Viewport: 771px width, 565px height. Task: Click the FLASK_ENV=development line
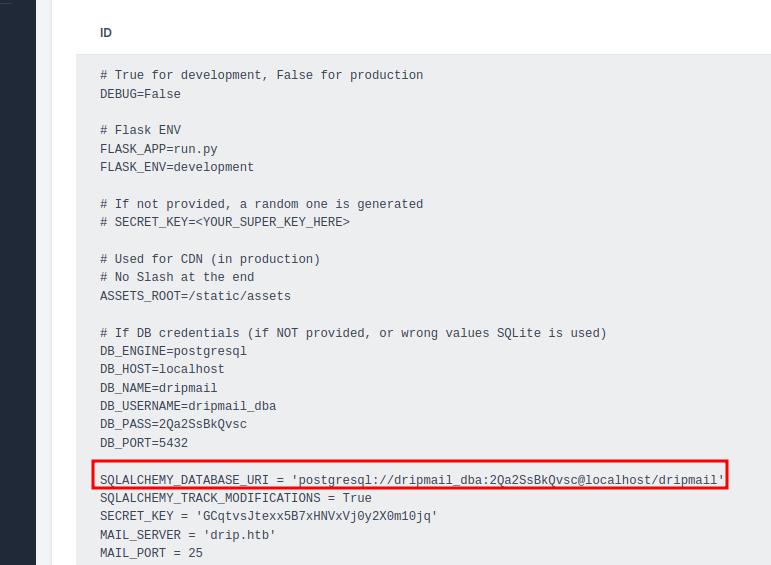coord(177,167)
